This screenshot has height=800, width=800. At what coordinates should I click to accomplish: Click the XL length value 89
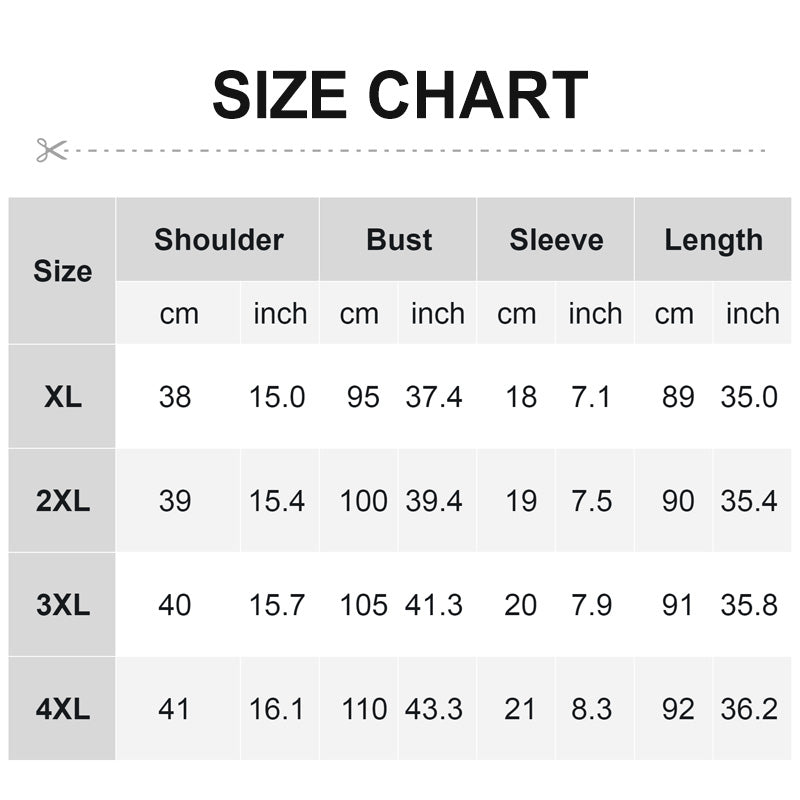pos(677,397)
